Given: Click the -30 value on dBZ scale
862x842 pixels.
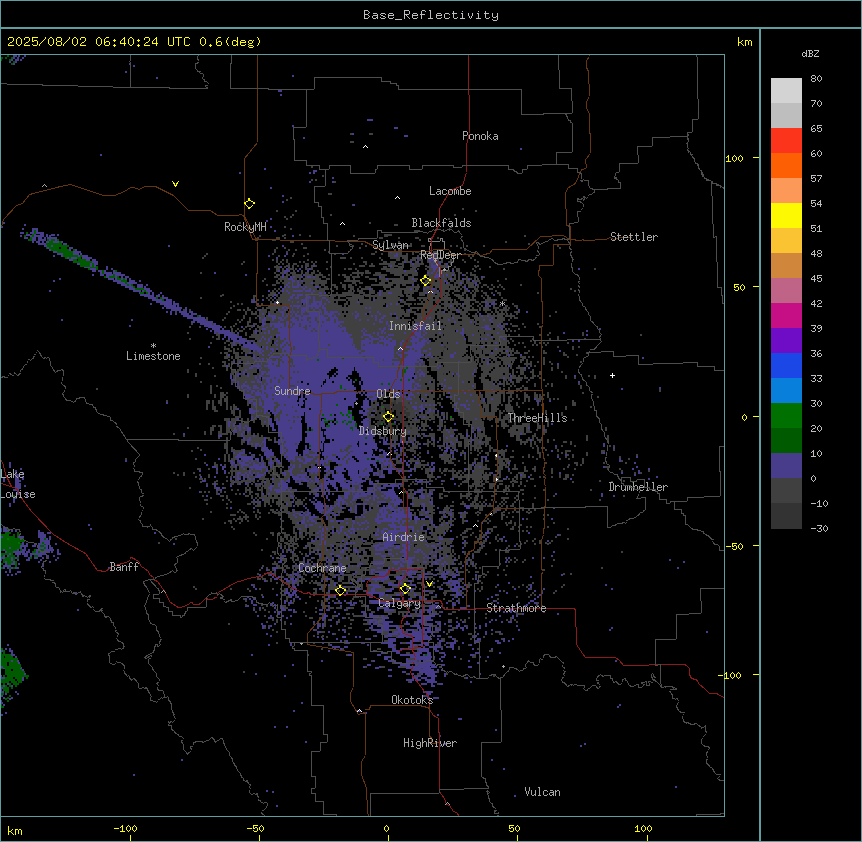Looking at the screenshot, I should 819,528.
